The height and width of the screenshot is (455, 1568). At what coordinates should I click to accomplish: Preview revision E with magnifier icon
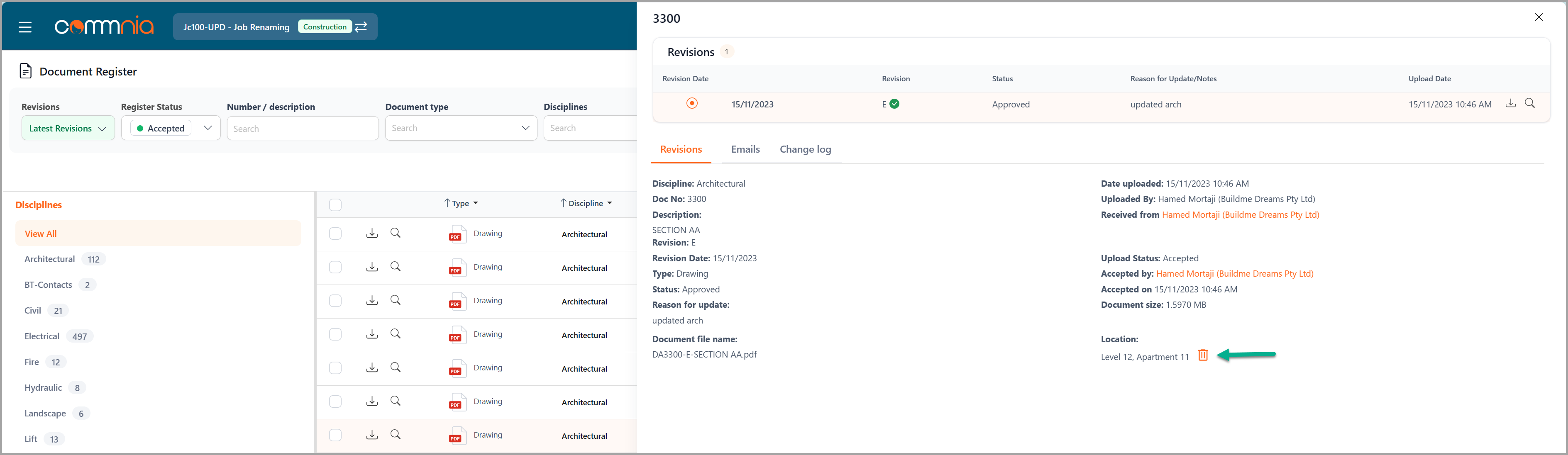pyautogui.click(x=1530, y=103)
